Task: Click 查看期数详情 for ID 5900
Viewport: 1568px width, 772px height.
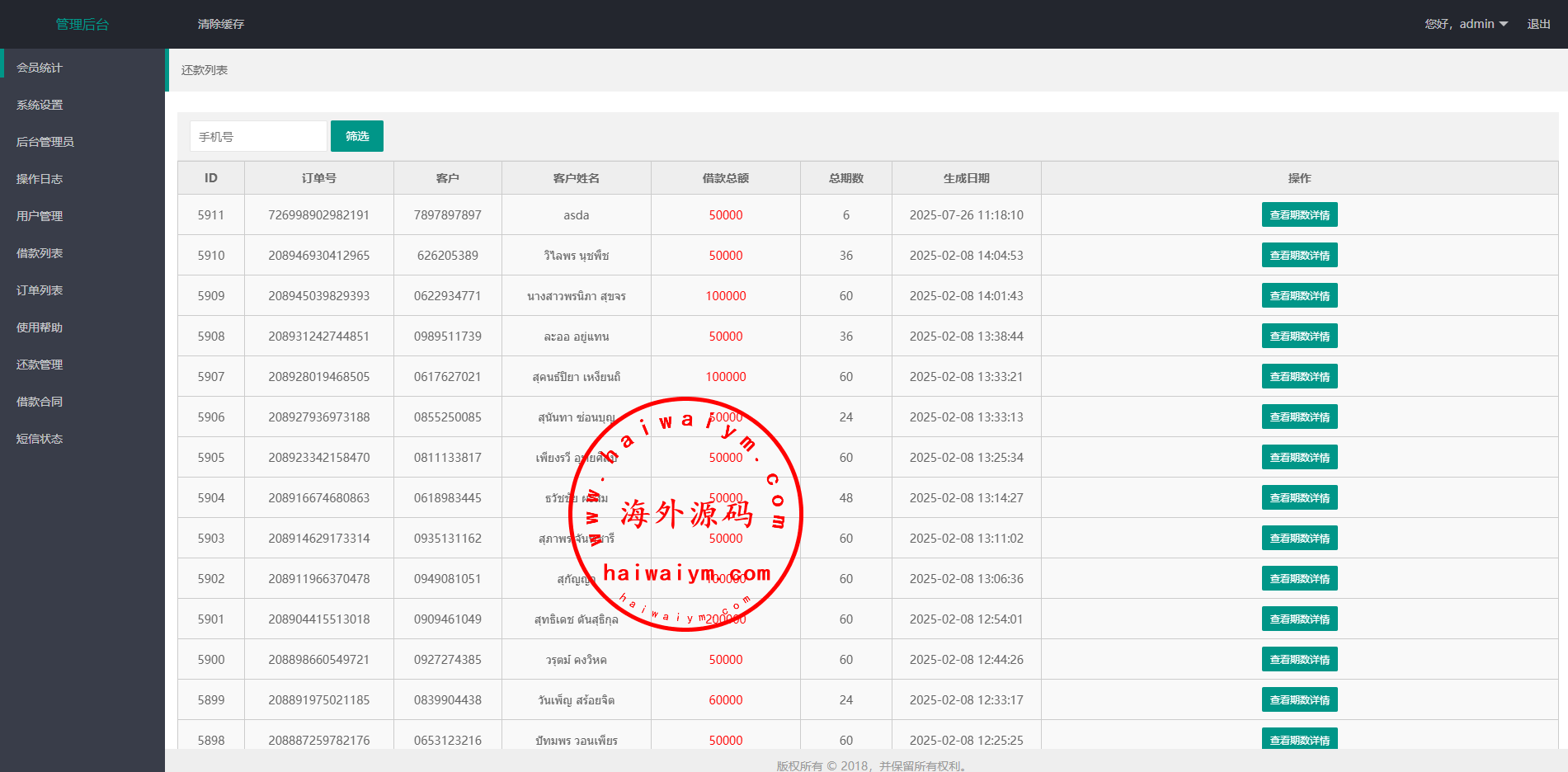Action: pos(1299,659)
